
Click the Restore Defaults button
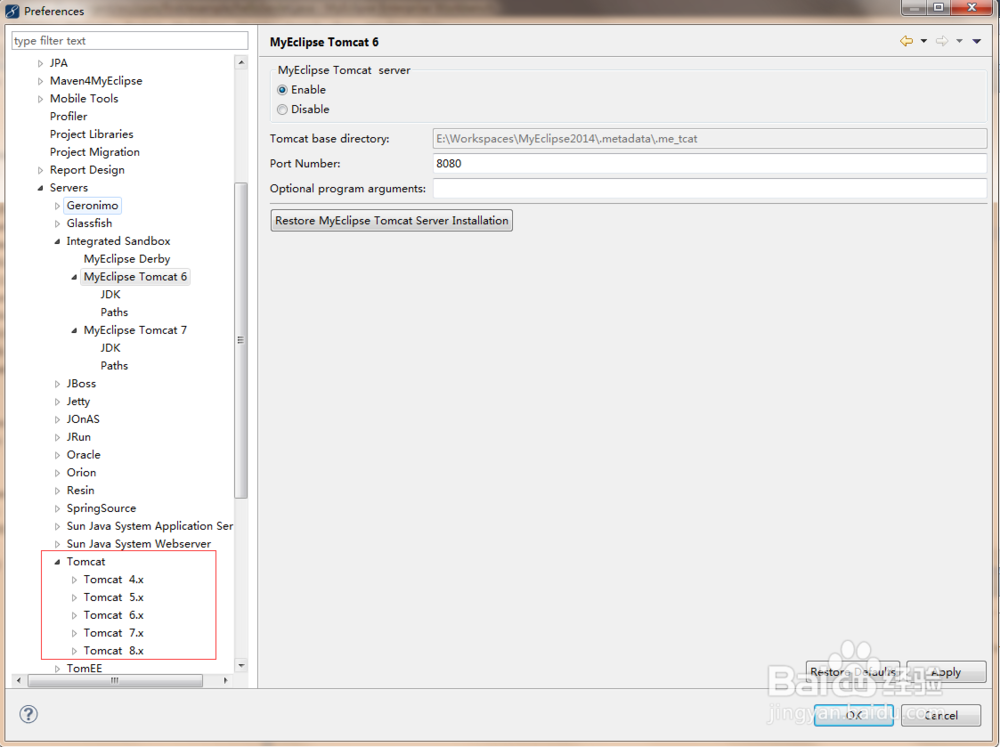[853, 672]
